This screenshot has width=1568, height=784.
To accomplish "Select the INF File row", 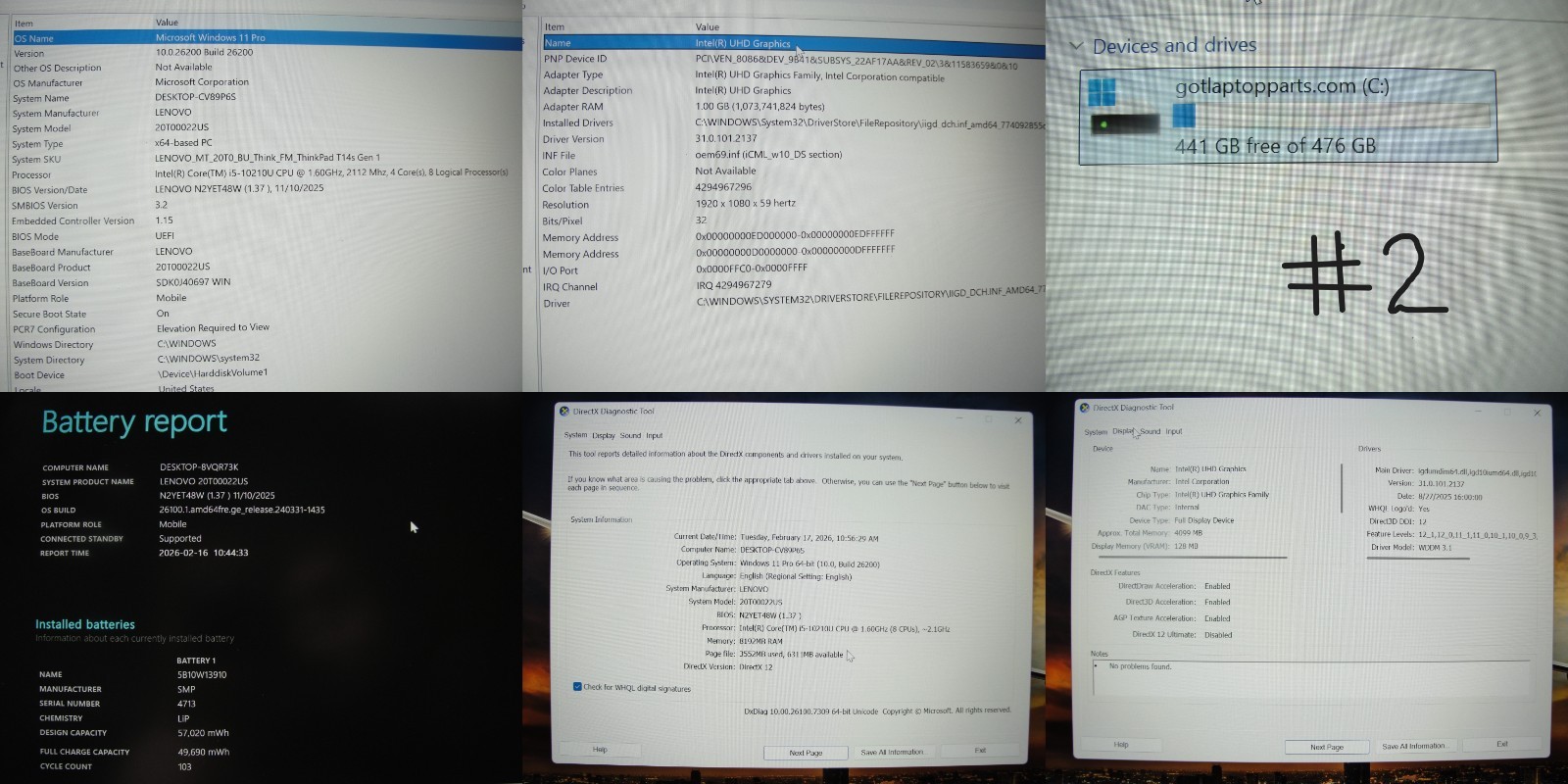I will [x=794, y=155].
